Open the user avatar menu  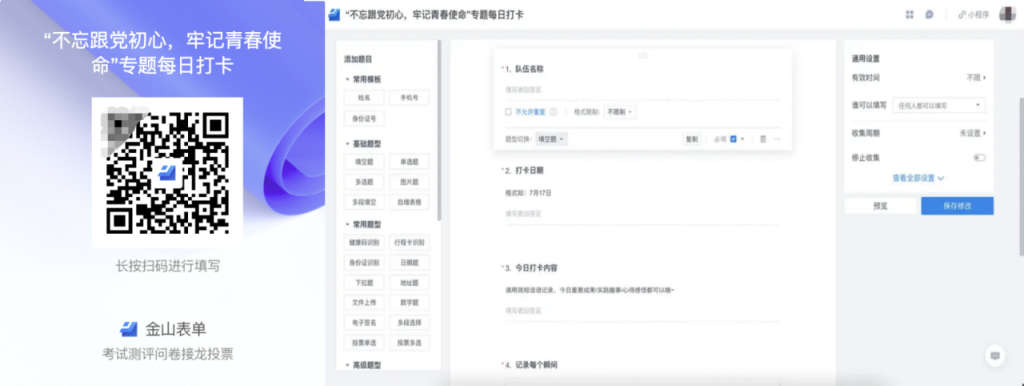tap(1007, 14)
